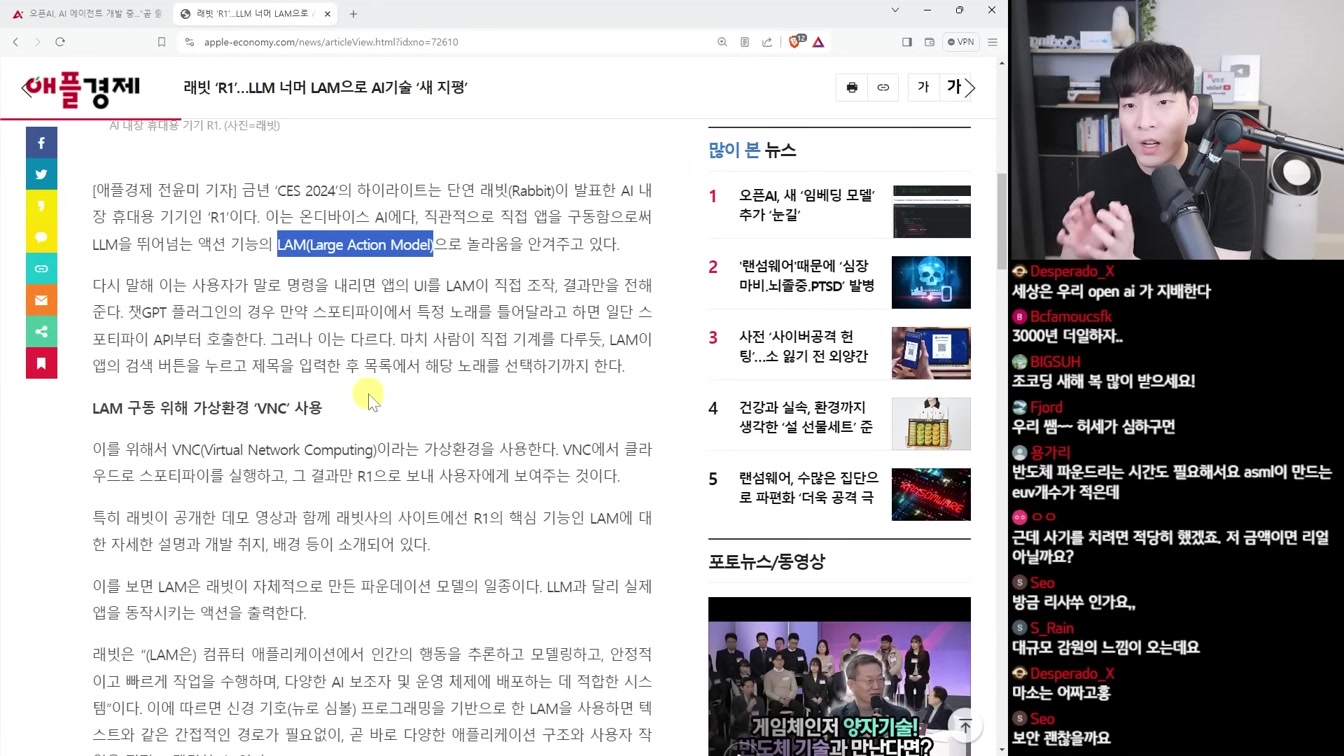The image size is (1344, 756).
Task: Open news 랜섬웨어, 수많은 집단으로 파편화
Action: [x=808, y=488]
